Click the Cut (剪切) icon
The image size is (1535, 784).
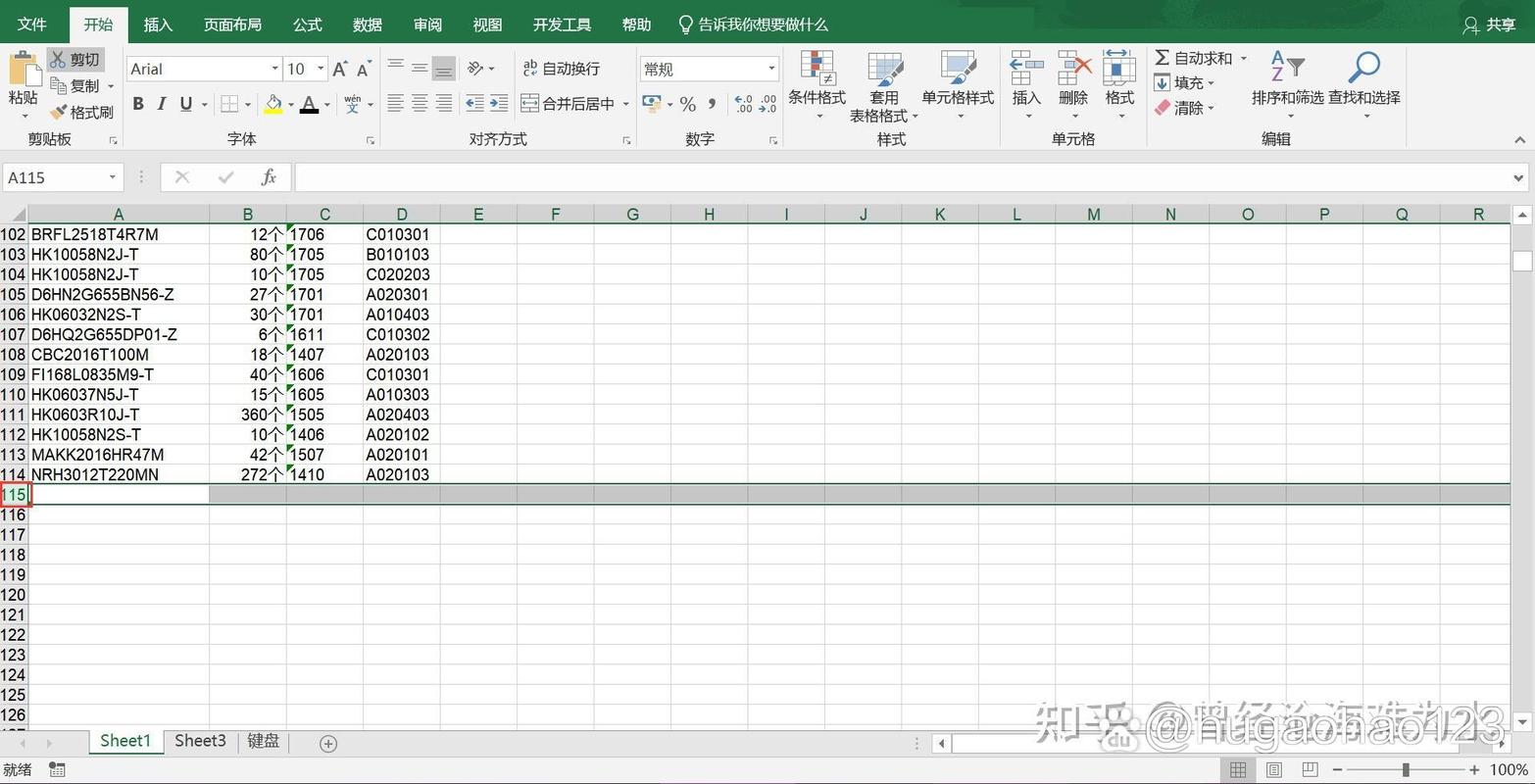[75, 59]
